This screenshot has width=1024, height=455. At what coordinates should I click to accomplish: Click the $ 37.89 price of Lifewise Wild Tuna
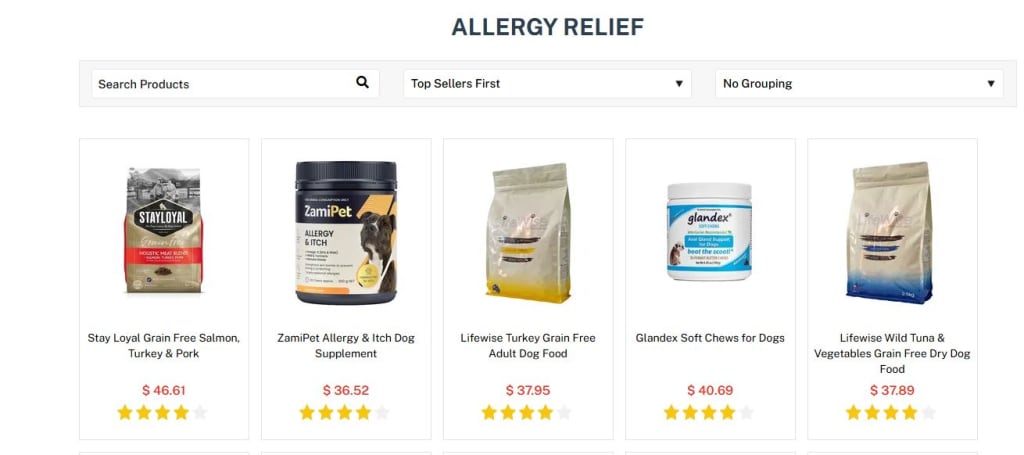point(892,390)
